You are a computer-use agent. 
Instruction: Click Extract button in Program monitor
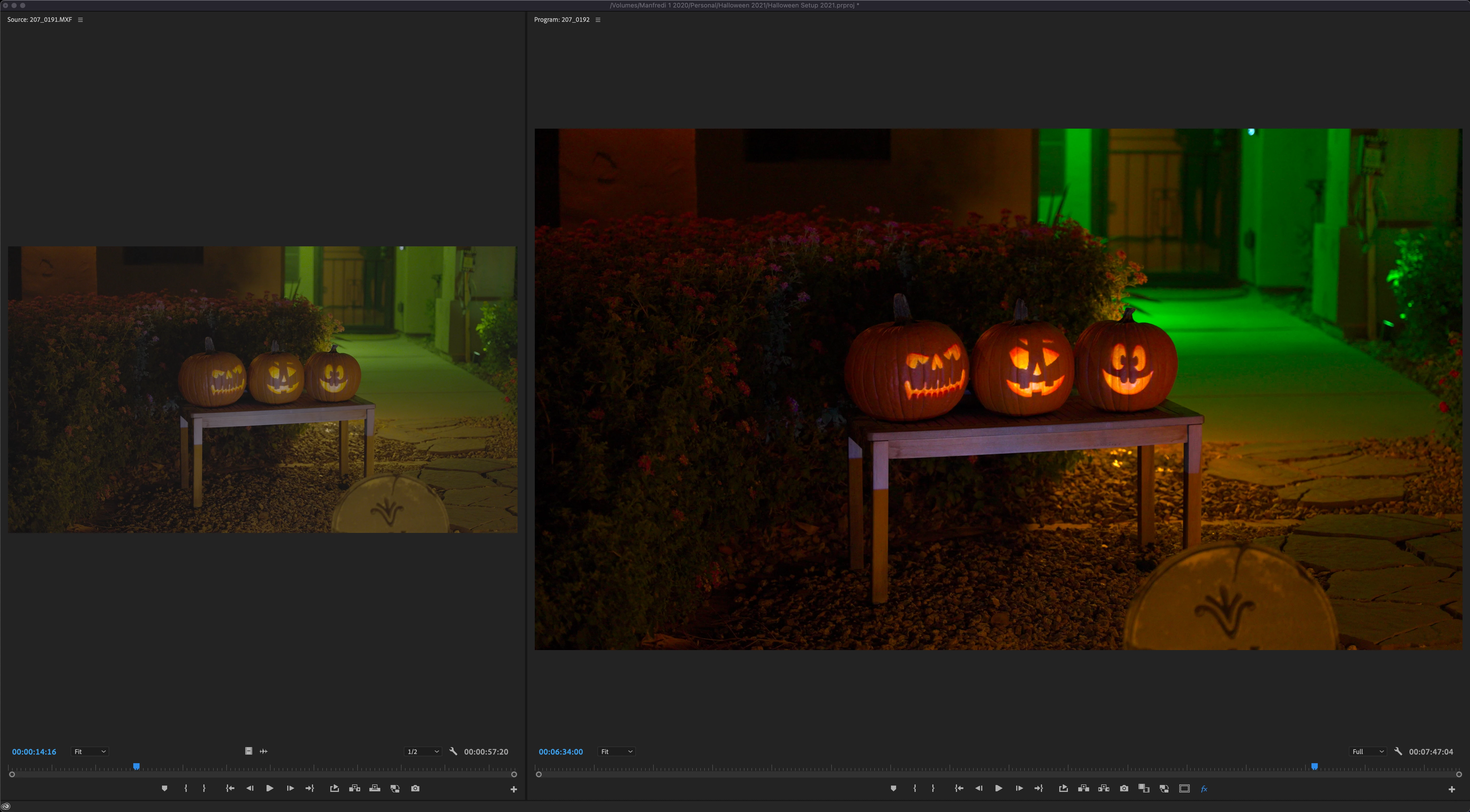click(1103, 788)
